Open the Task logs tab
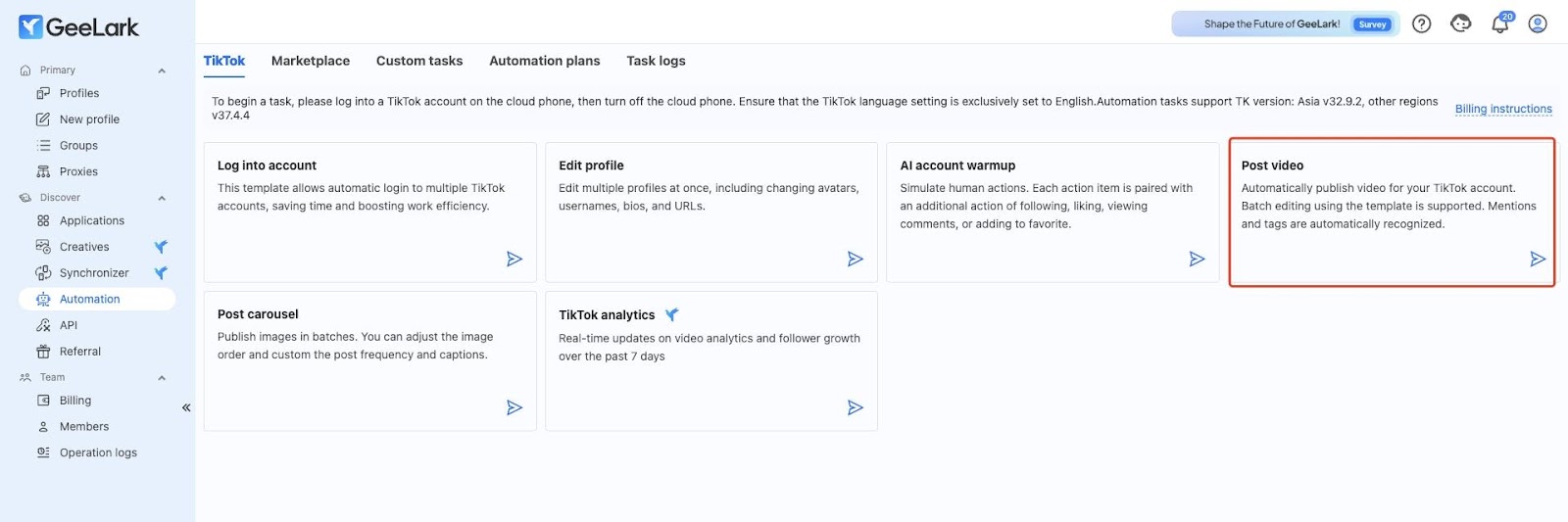The height and width of the screenshot is (522, 1568). (656, 61)
